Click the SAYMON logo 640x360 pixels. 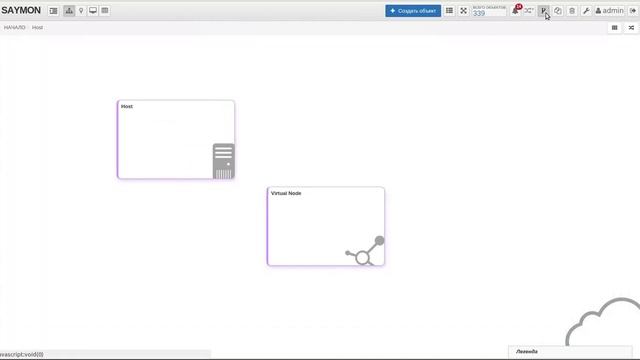[x=21, y=10]
